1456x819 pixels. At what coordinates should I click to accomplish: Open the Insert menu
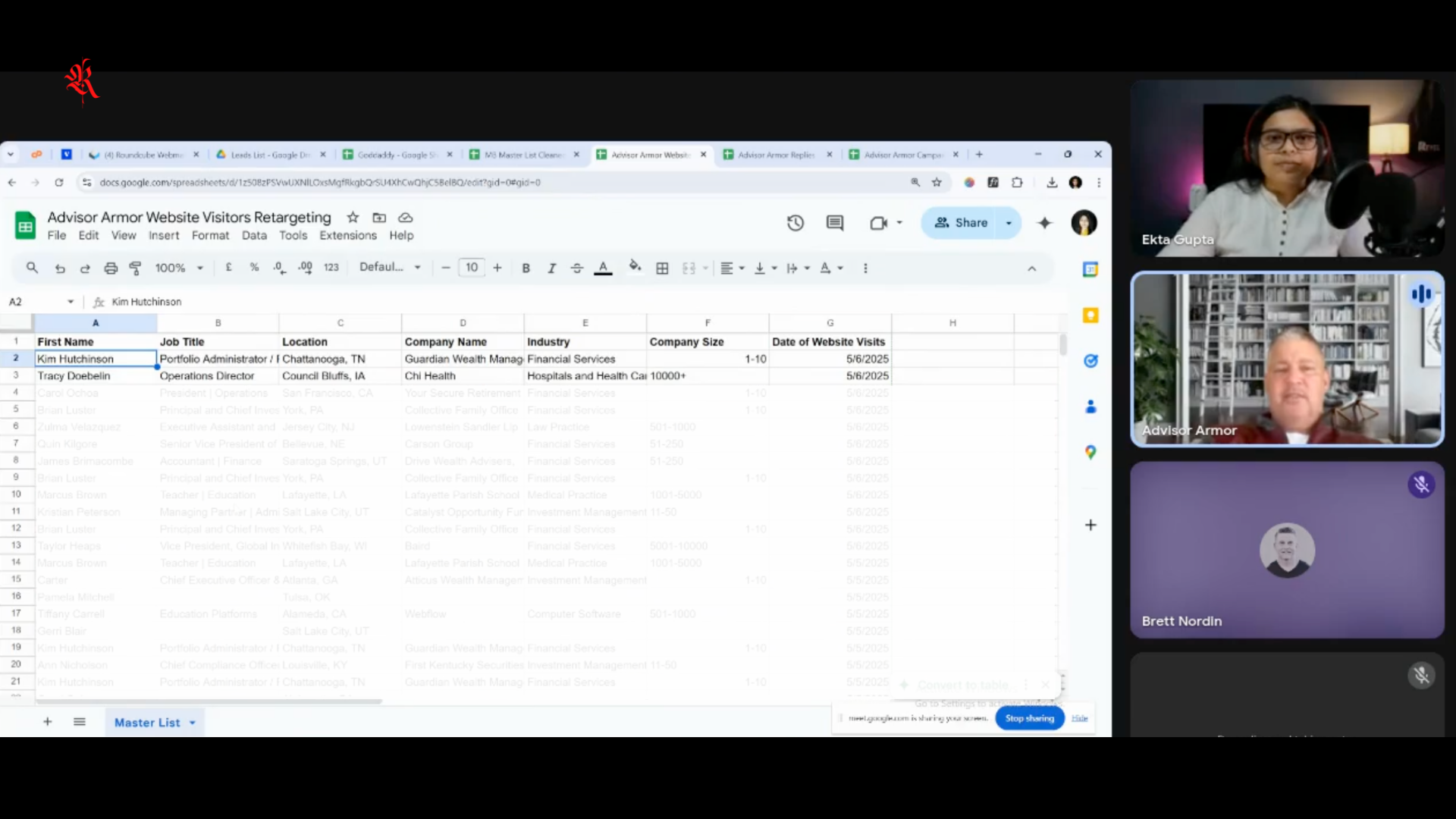click(x=164, y=236)
